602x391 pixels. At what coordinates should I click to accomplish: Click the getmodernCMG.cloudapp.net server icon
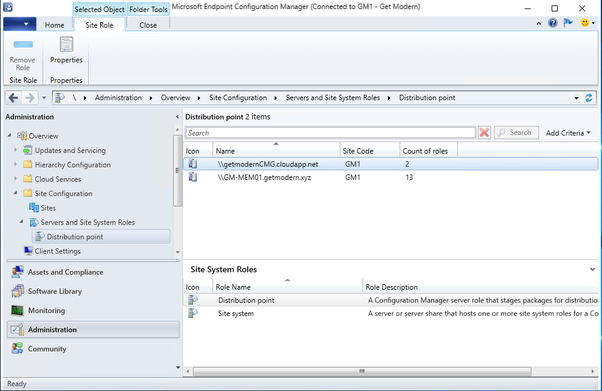point(193,164)
